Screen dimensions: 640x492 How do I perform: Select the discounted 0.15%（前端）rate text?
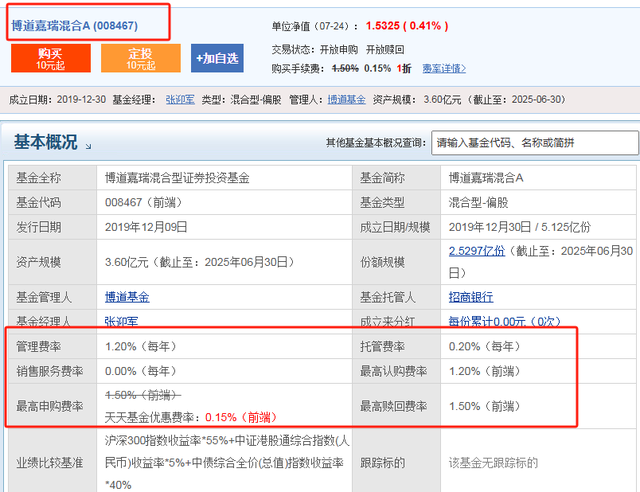coord(242,417)
